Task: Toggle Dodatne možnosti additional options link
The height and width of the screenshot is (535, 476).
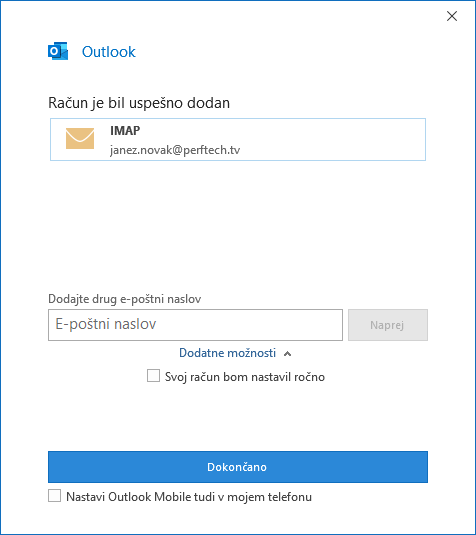Action: click(x=227, y=353)
